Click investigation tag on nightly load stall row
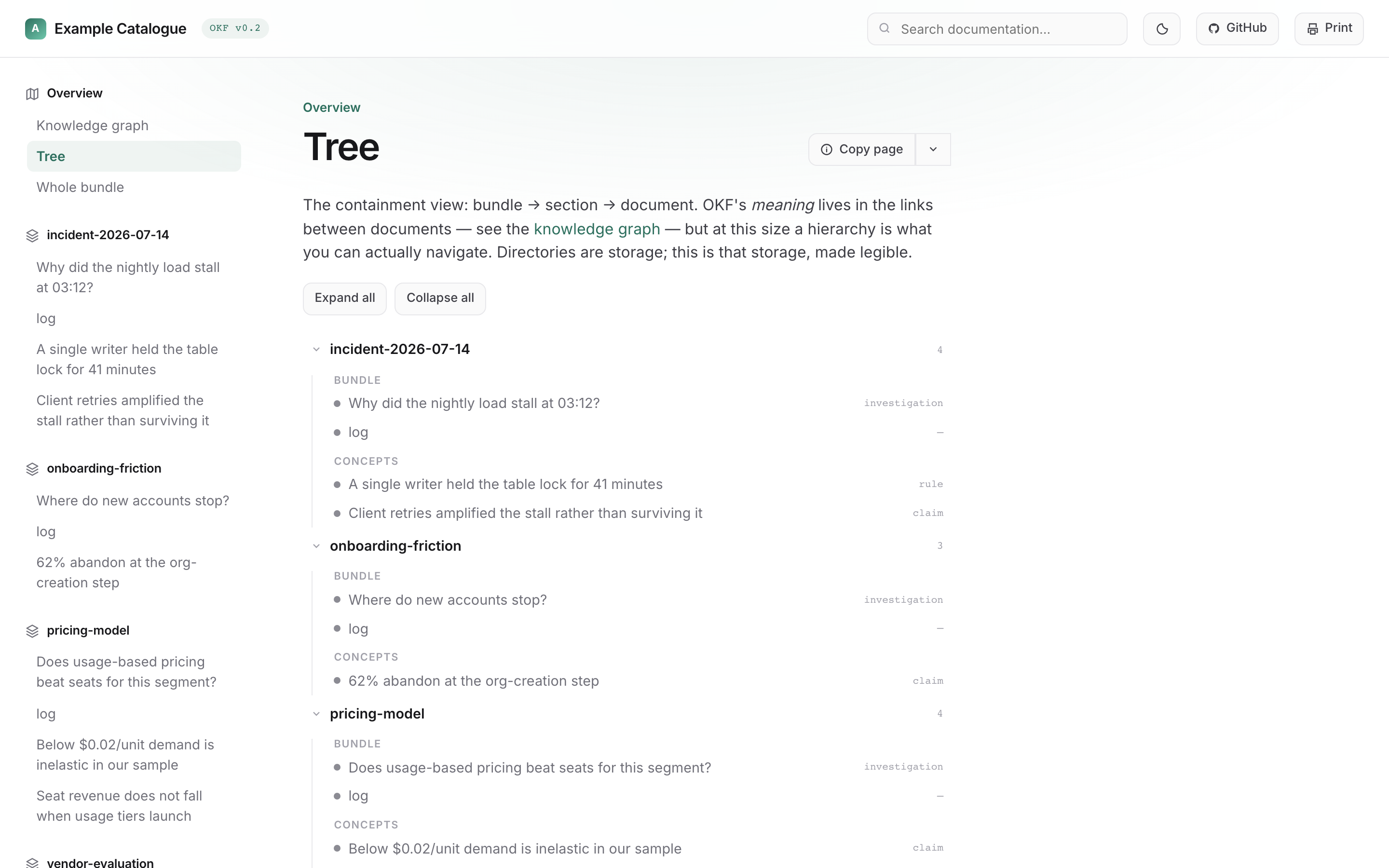The image size is (1389, 868). [903, 403]
